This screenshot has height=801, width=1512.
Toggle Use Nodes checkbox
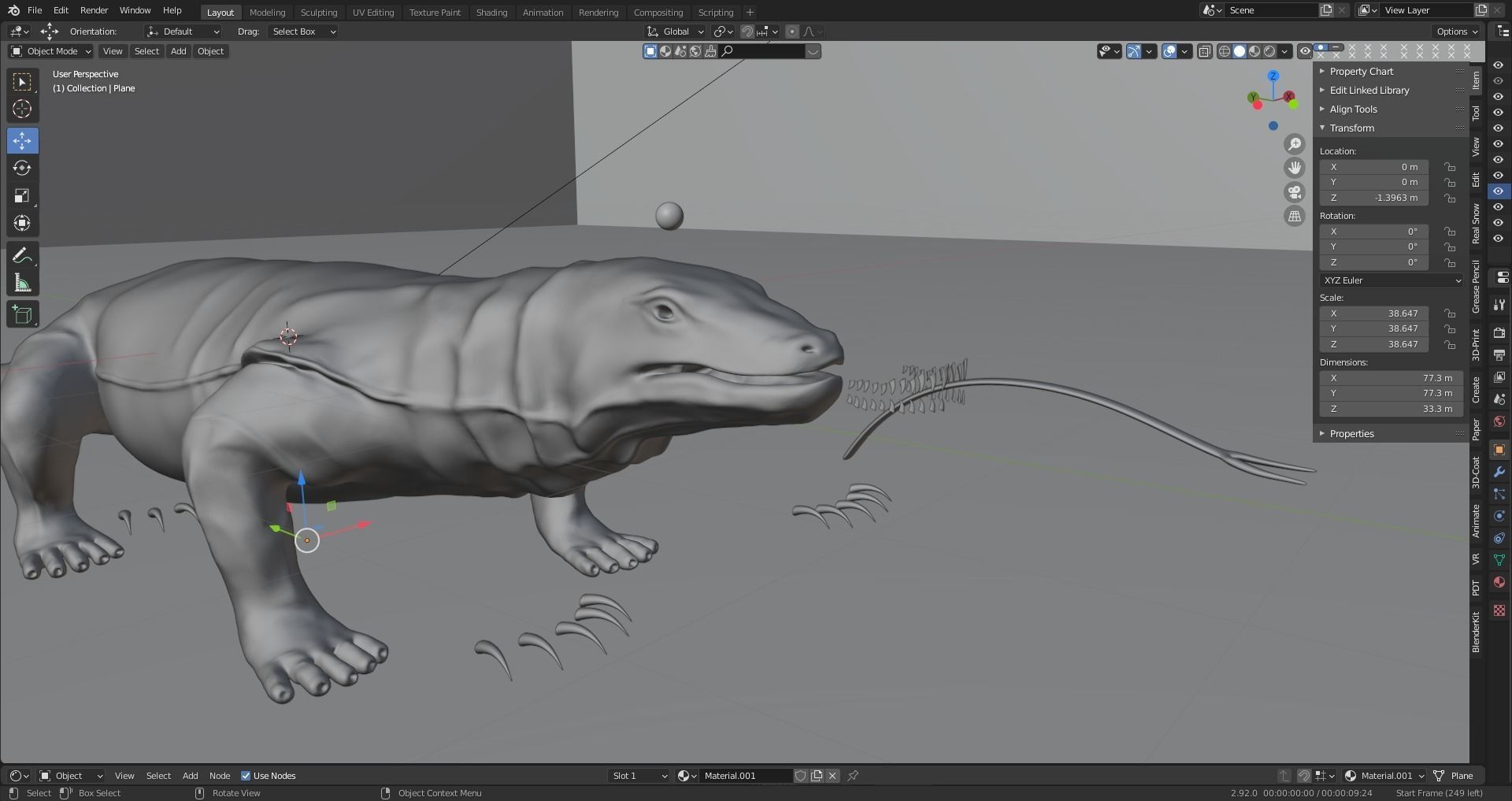pyautogui.click(x=246, y=776)
